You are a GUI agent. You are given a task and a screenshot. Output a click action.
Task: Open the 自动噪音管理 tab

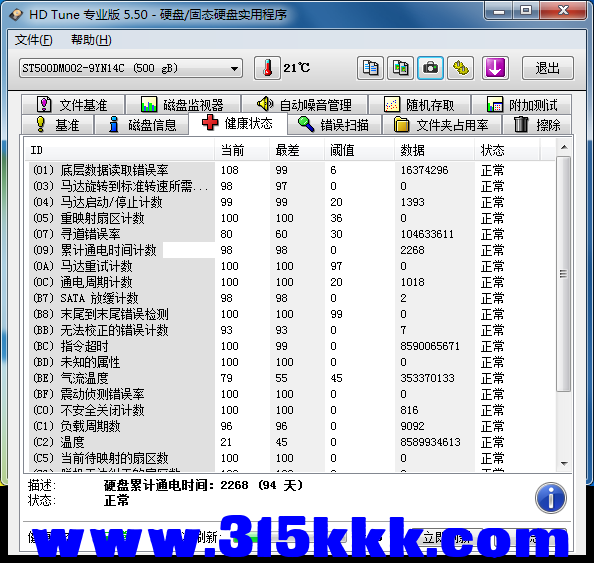tap(305, 105)
